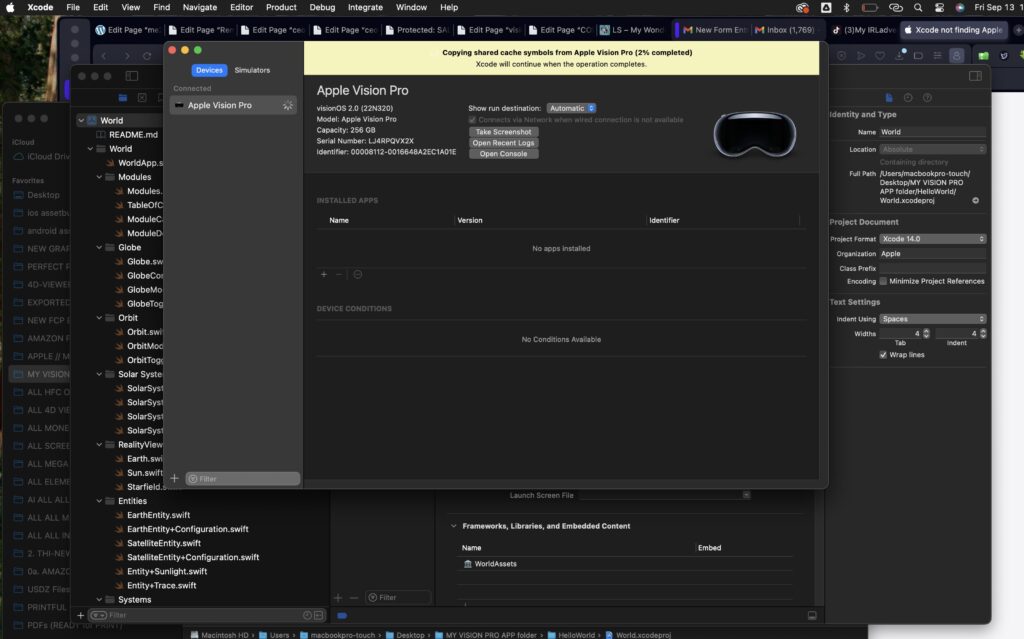Image resolution: width=1024 pixels, height=639 pixels.
Task: Reveal full path in Finder arrow
Action: click(x=976, y=201)
